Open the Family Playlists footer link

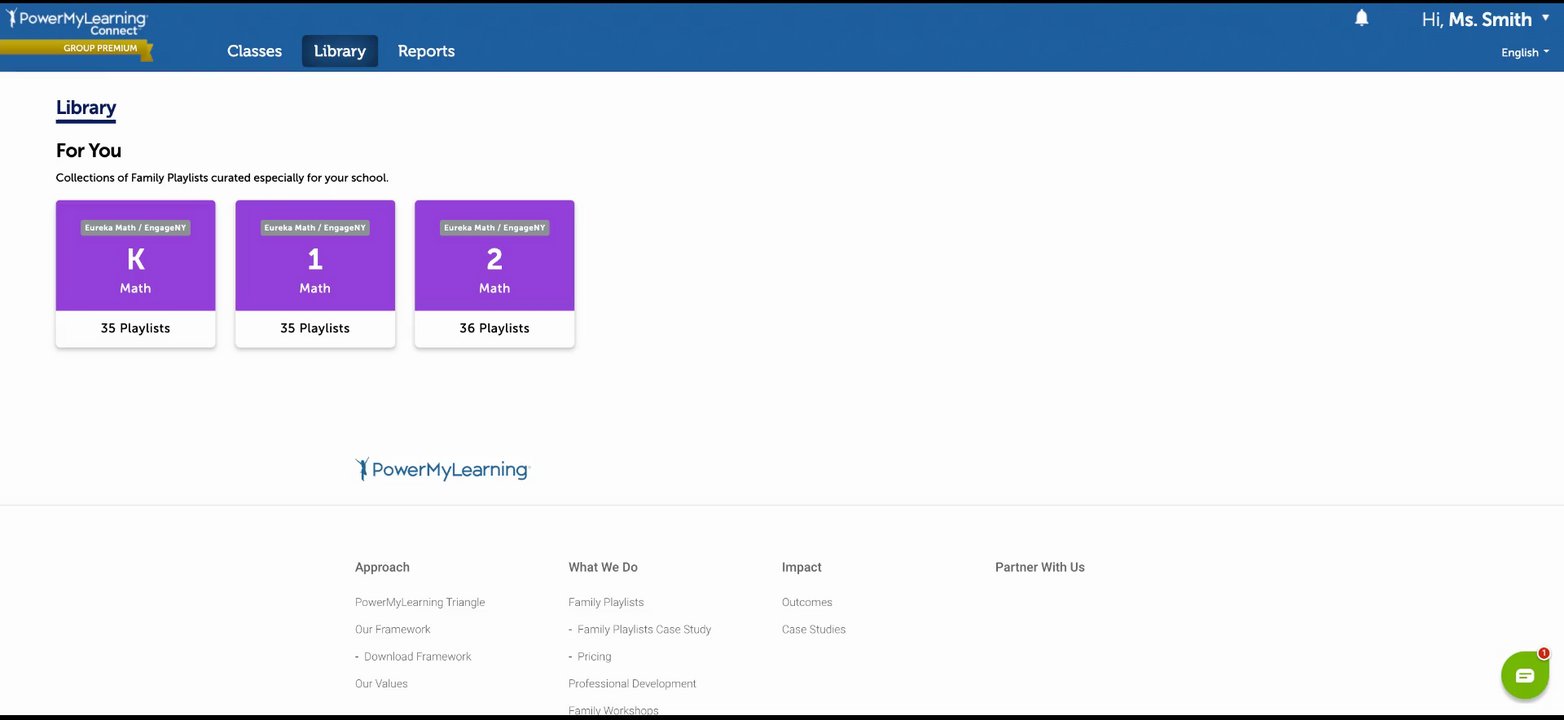(606, 602)
